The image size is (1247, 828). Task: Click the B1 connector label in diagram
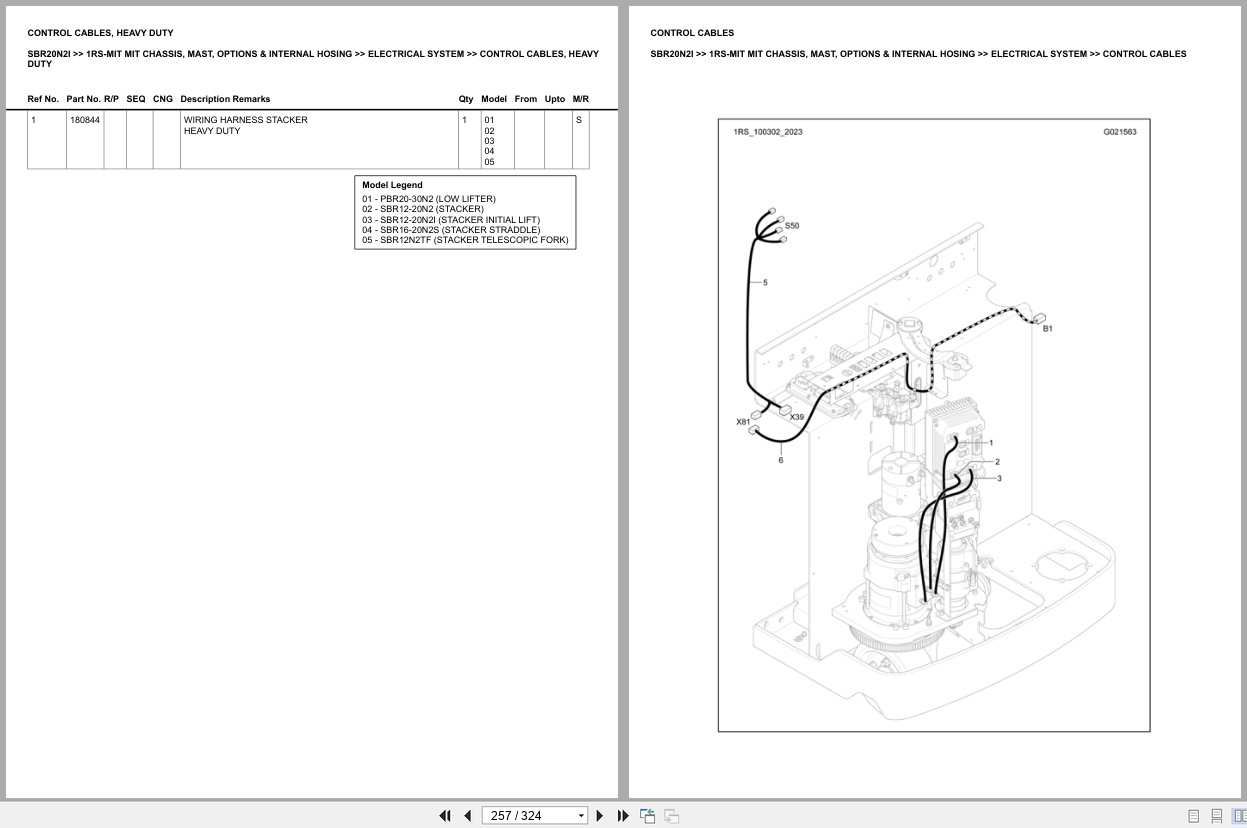[1047, 328]
